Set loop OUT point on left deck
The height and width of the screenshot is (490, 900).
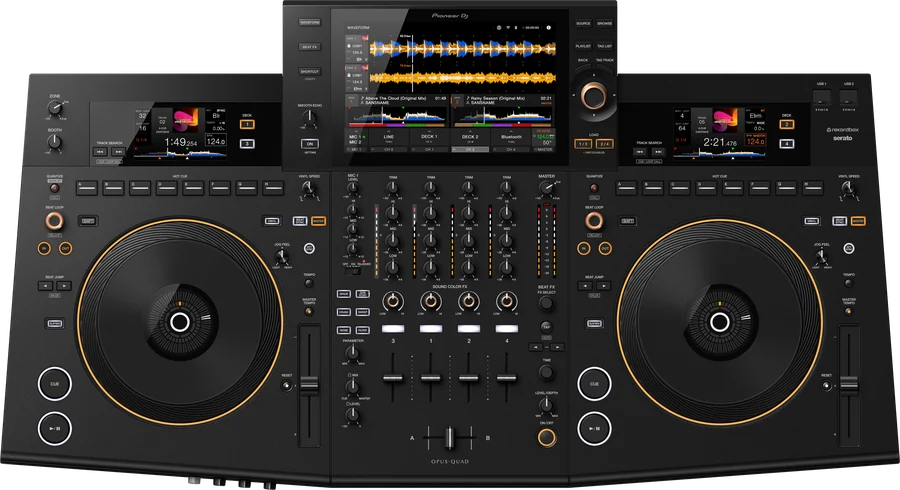[x=65, y=248]
